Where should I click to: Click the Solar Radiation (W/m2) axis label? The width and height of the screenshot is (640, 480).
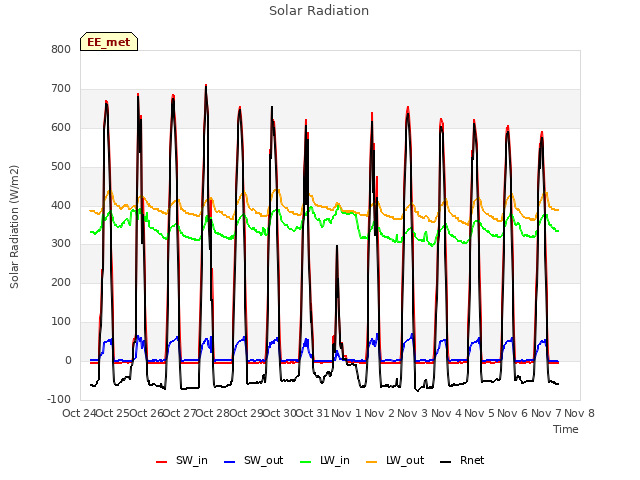pyautogui.click(x=14, y=227)
